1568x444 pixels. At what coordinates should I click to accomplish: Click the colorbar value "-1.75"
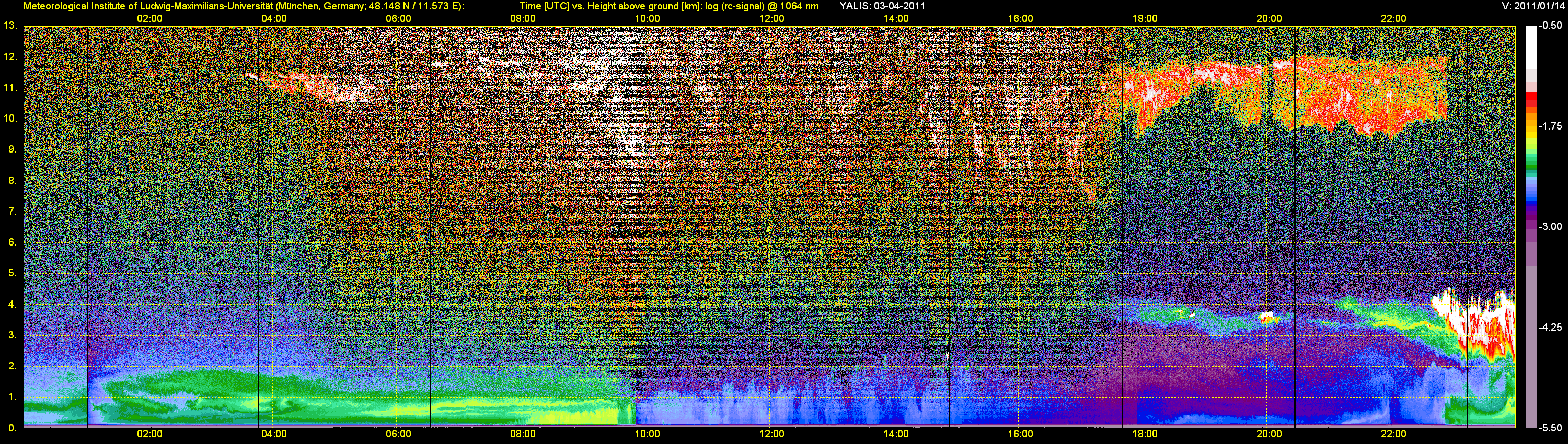pyautogui.click(x=1550, y=126)
